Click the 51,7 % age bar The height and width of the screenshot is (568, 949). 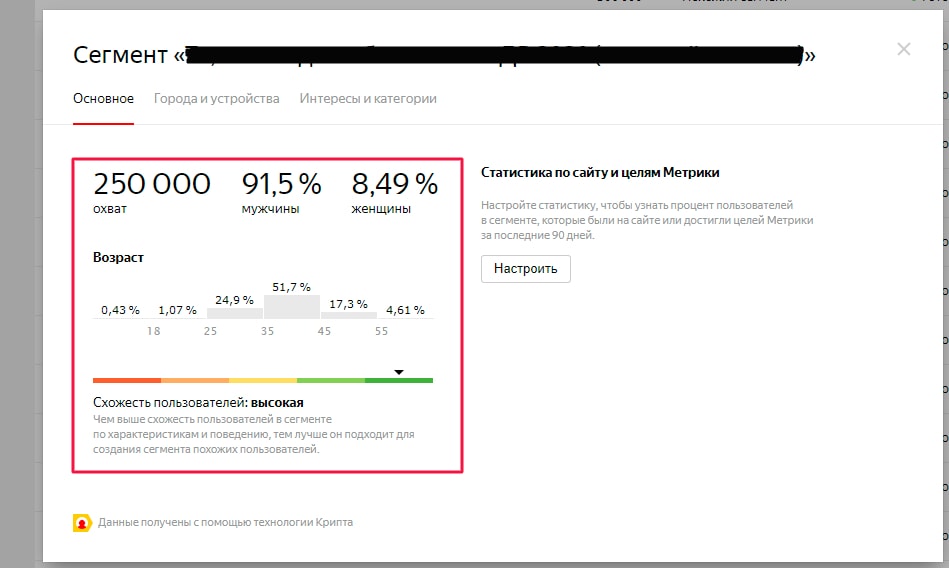pos(291,306)
